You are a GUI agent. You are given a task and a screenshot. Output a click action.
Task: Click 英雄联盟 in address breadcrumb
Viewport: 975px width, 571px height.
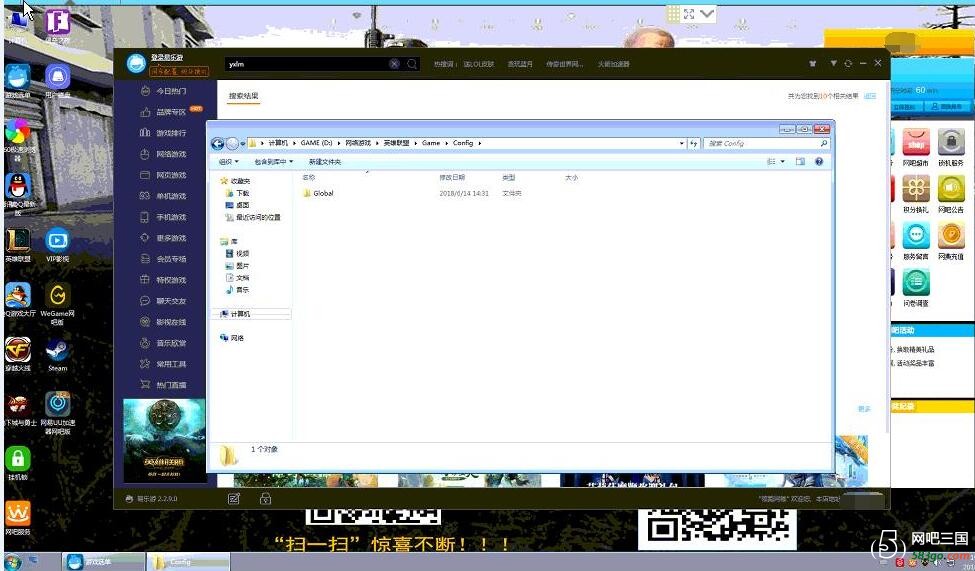click(x=396, y=143)
